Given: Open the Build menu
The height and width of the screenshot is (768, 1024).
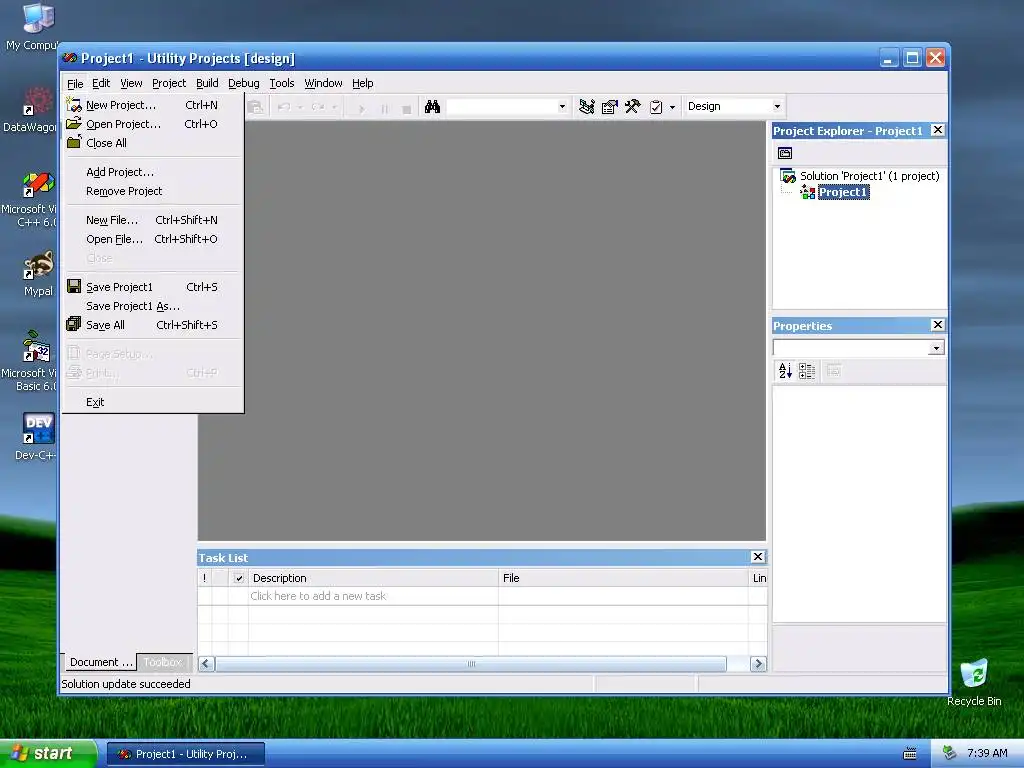Looking at the screenshot, I should pos(207,83).
